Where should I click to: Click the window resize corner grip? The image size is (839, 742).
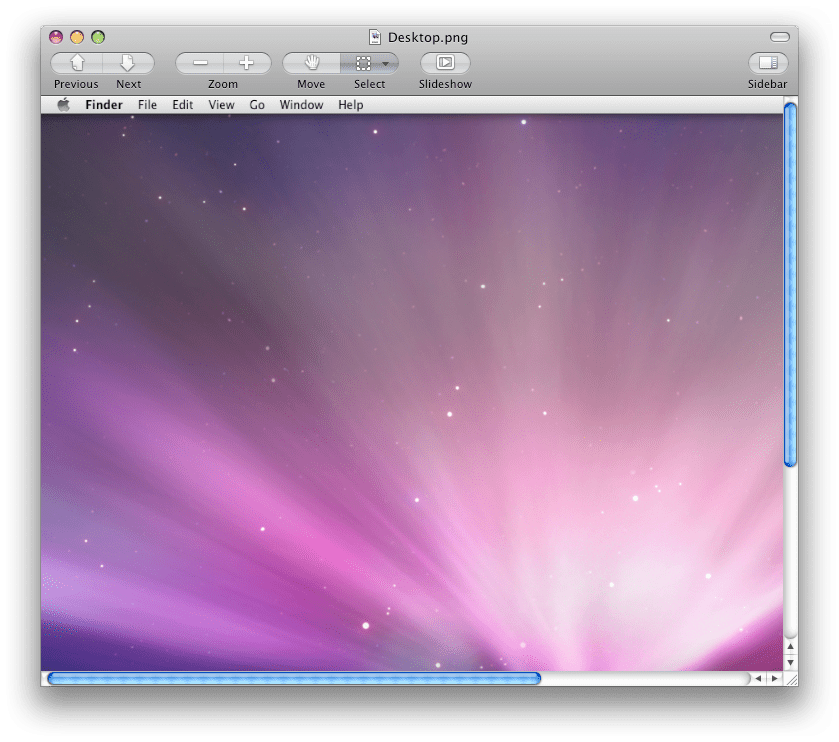tap(790, 678)
